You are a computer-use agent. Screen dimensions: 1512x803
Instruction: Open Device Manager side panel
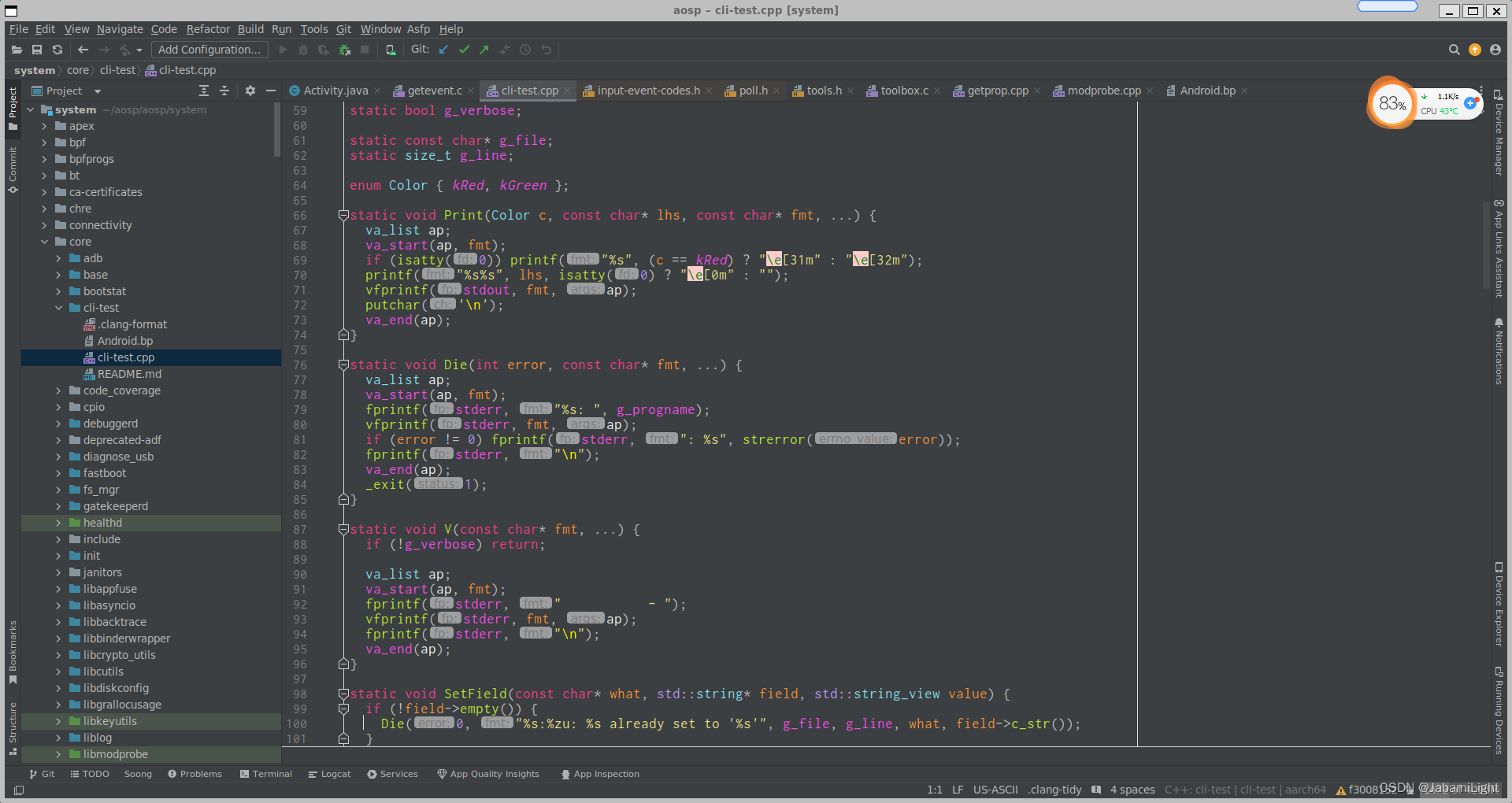click(1499, 132)
